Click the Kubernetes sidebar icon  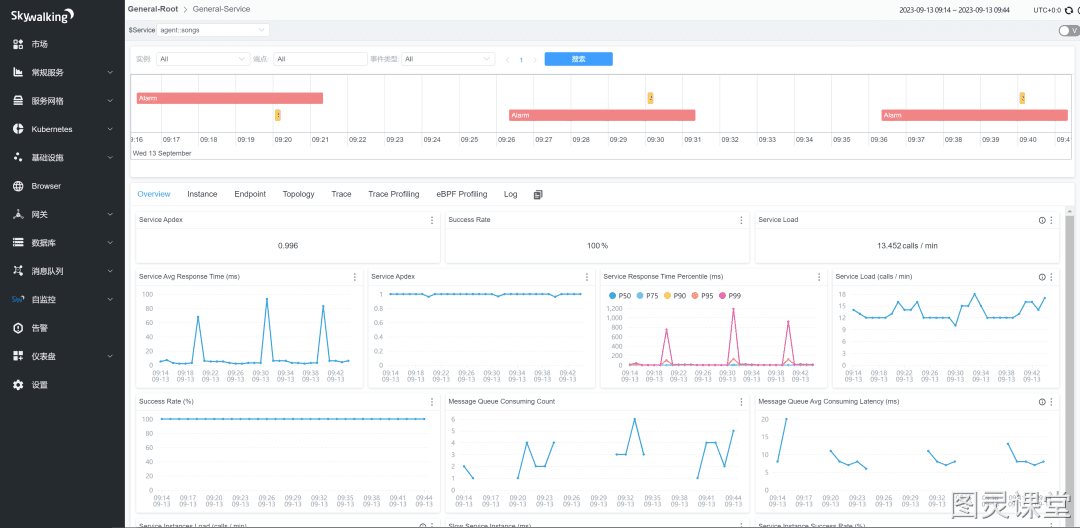click(19, 129)
